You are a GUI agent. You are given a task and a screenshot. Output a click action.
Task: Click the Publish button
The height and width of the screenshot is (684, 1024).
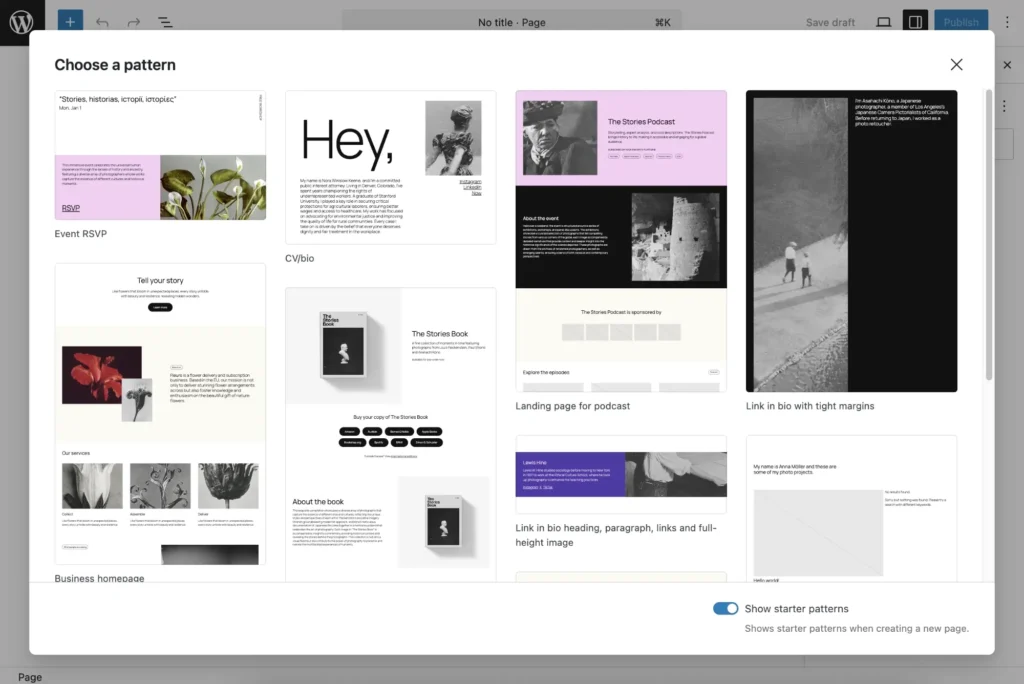[961, 22]
